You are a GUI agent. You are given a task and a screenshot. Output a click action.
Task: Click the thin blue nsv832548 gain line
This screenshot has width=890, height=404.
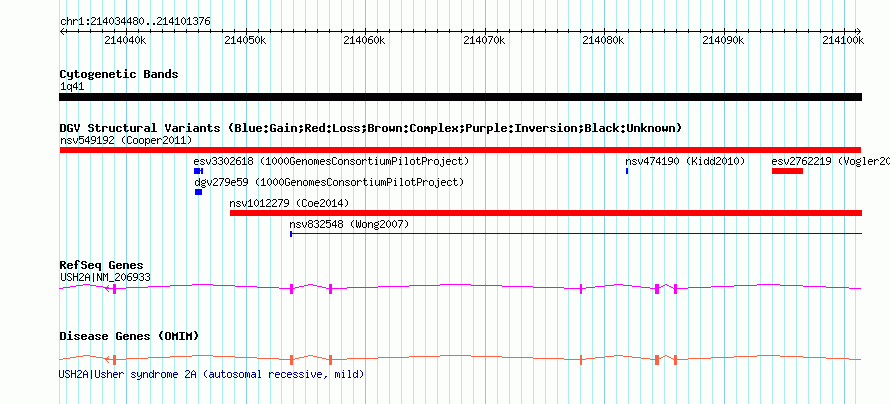pyautogui.click(x=576, y=233)
